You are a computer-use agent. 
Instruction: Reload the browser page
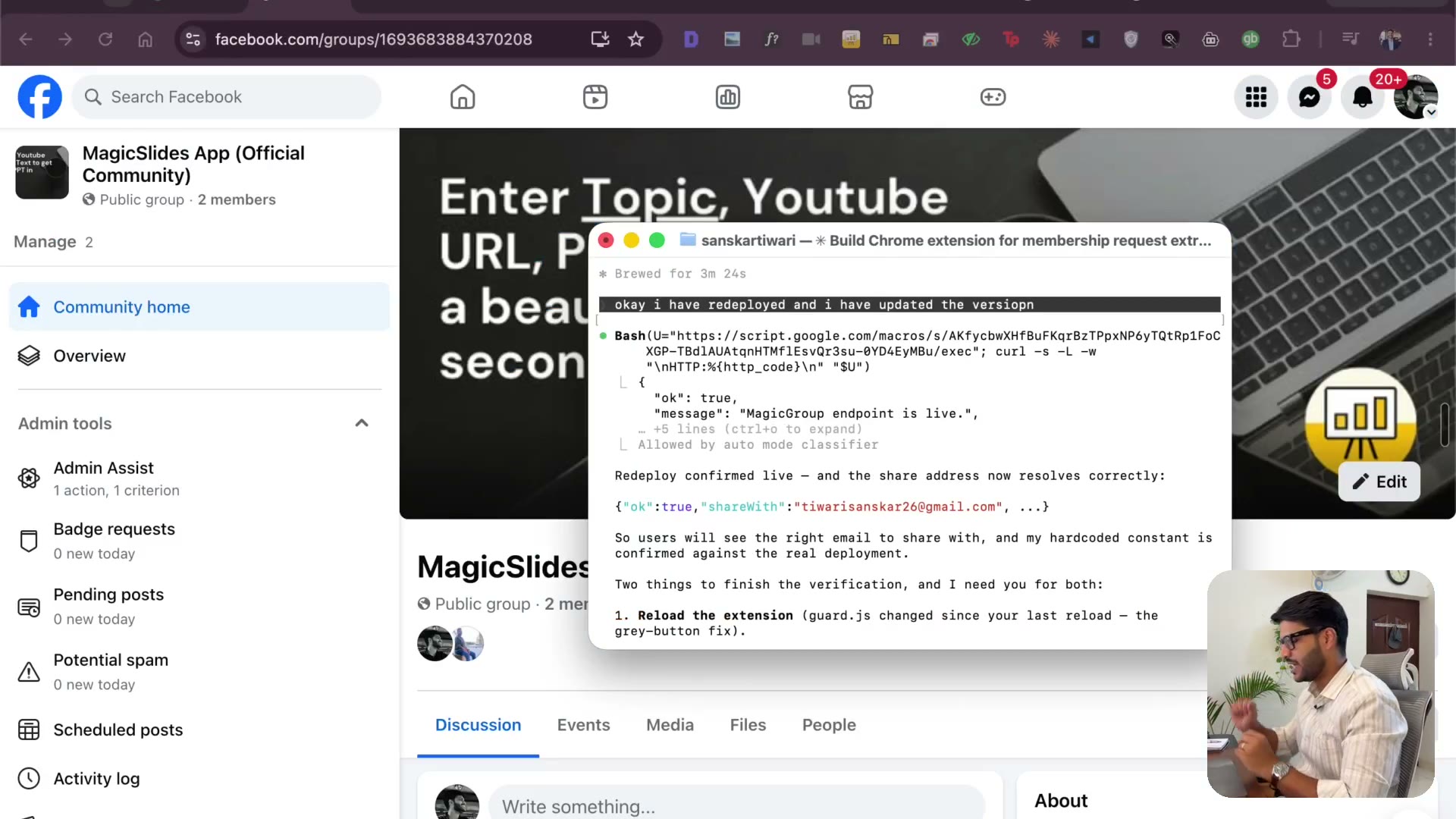[x=105, y=39]
